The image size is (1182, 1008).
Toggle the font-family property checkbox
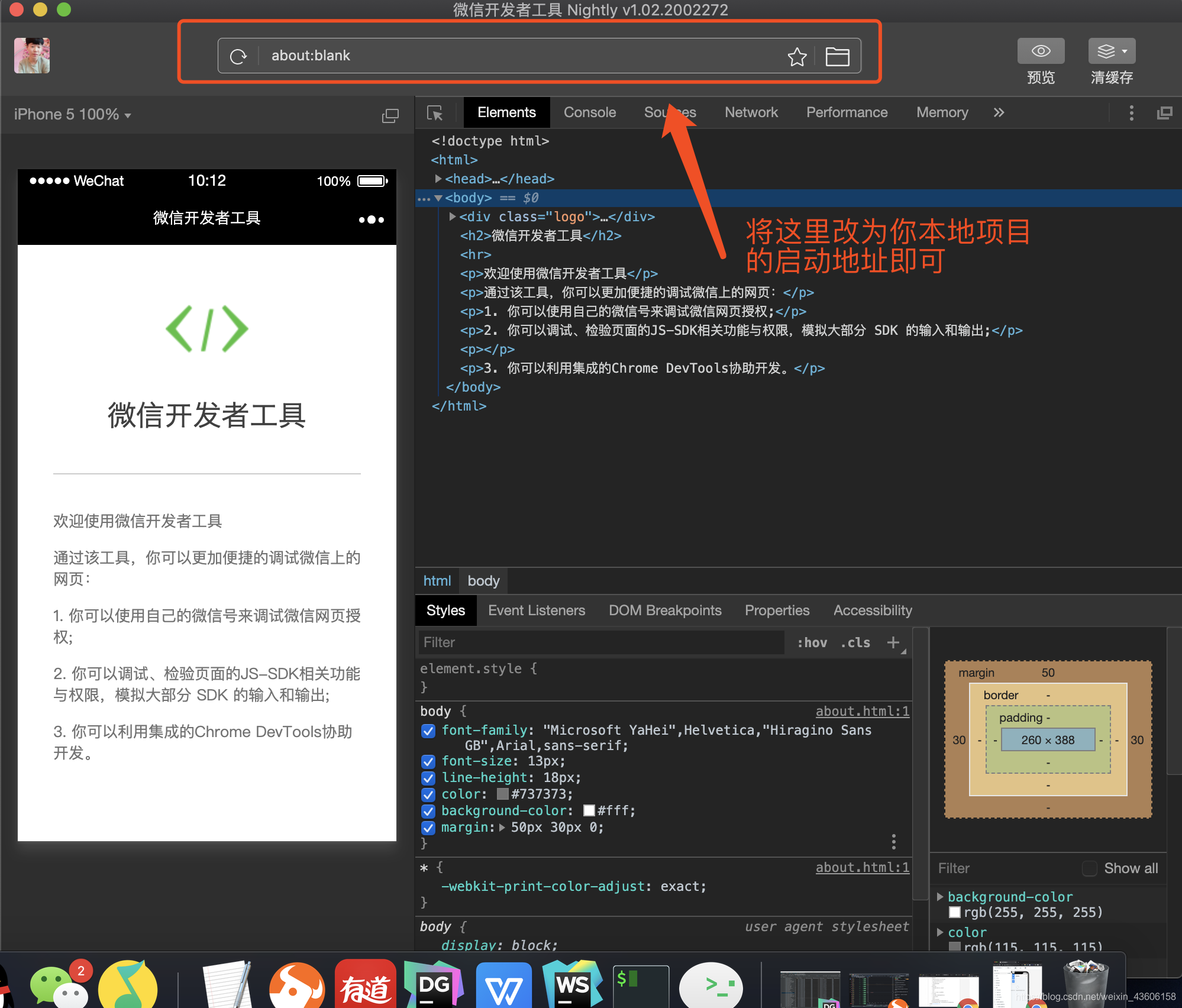(428, 731)
